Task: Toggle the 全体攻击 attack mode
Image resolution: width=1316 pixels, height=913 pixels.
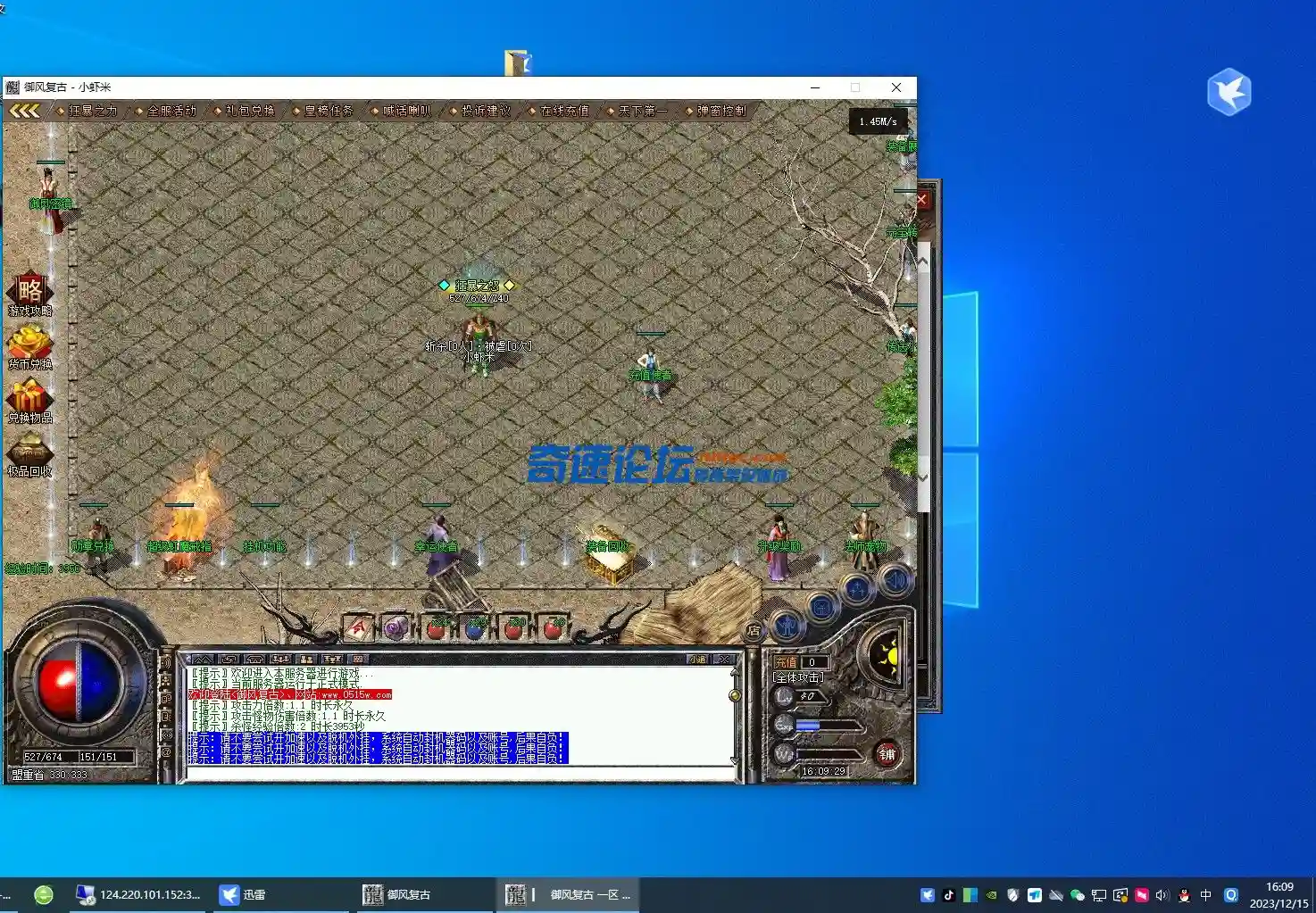Action: [x=798, y=677]
